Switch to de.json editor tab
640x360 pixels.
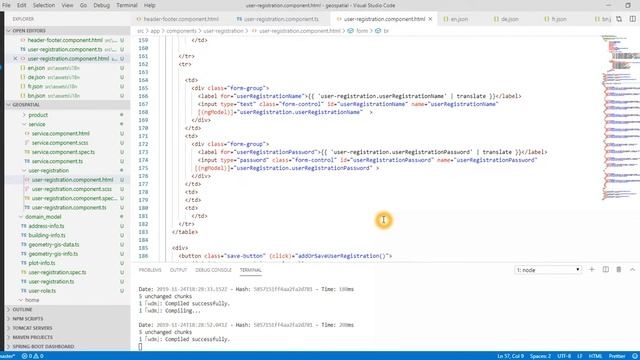point(509,19)
